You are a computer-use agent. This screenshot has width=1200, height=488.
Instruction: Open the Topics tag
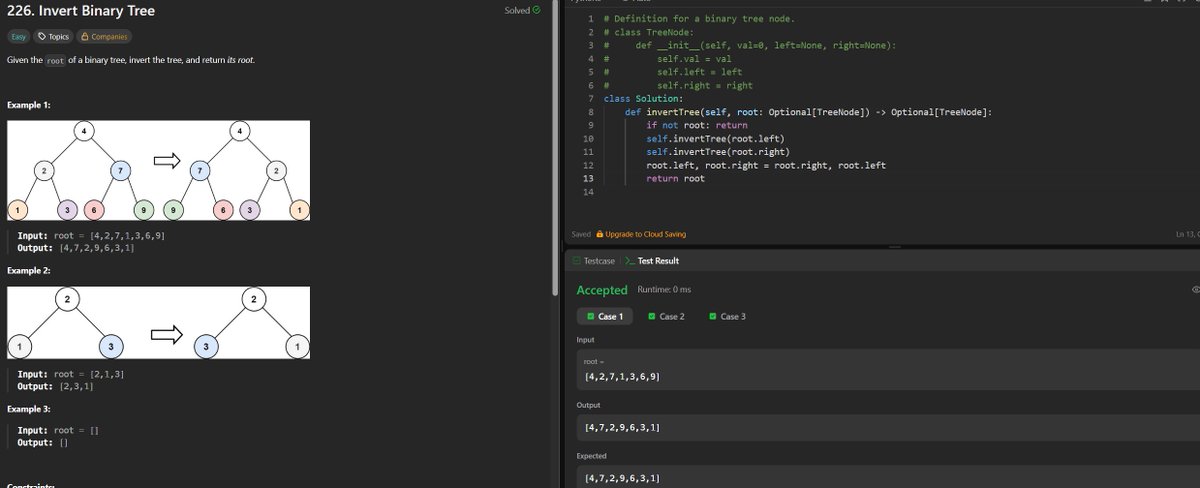click(x=53, y=36)
